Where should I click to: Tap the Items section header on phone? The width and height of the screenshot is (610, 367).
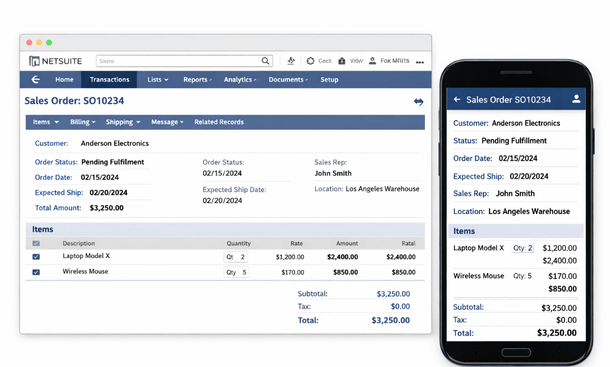click(516, 231)
